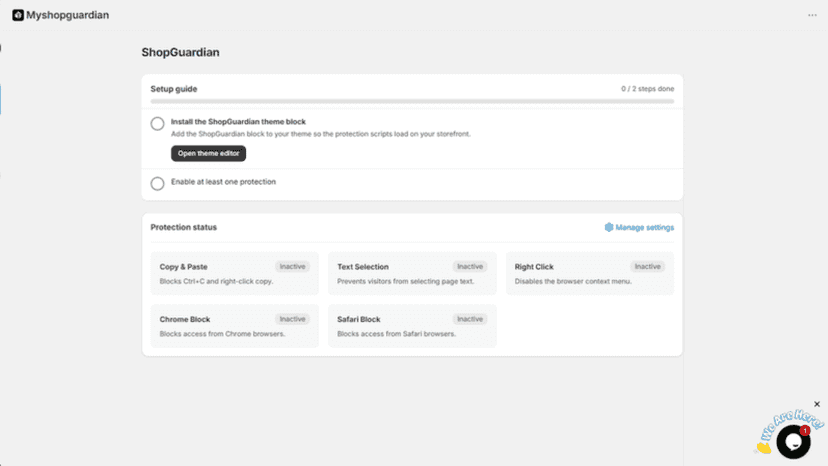Screen dimensions: 828x466
Task: Click Inactive badge on Chrome Block
Action: click(x=293, y=319)
